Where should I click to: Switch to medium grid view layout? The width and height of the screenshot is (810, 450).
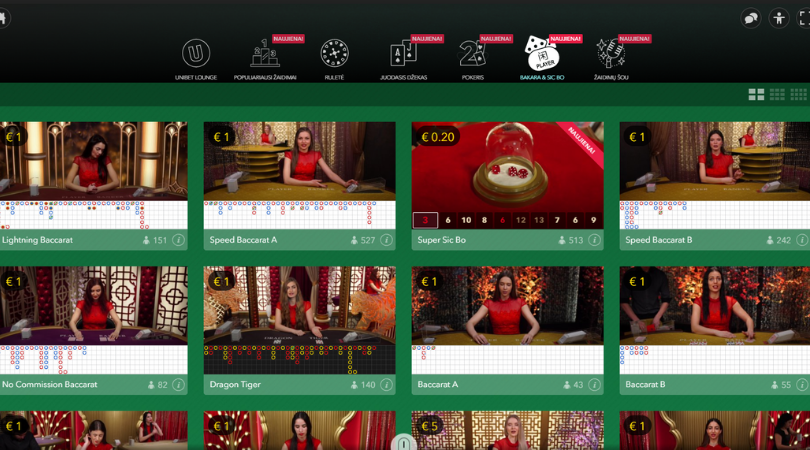pyautogui.click(x=777, y=94)
